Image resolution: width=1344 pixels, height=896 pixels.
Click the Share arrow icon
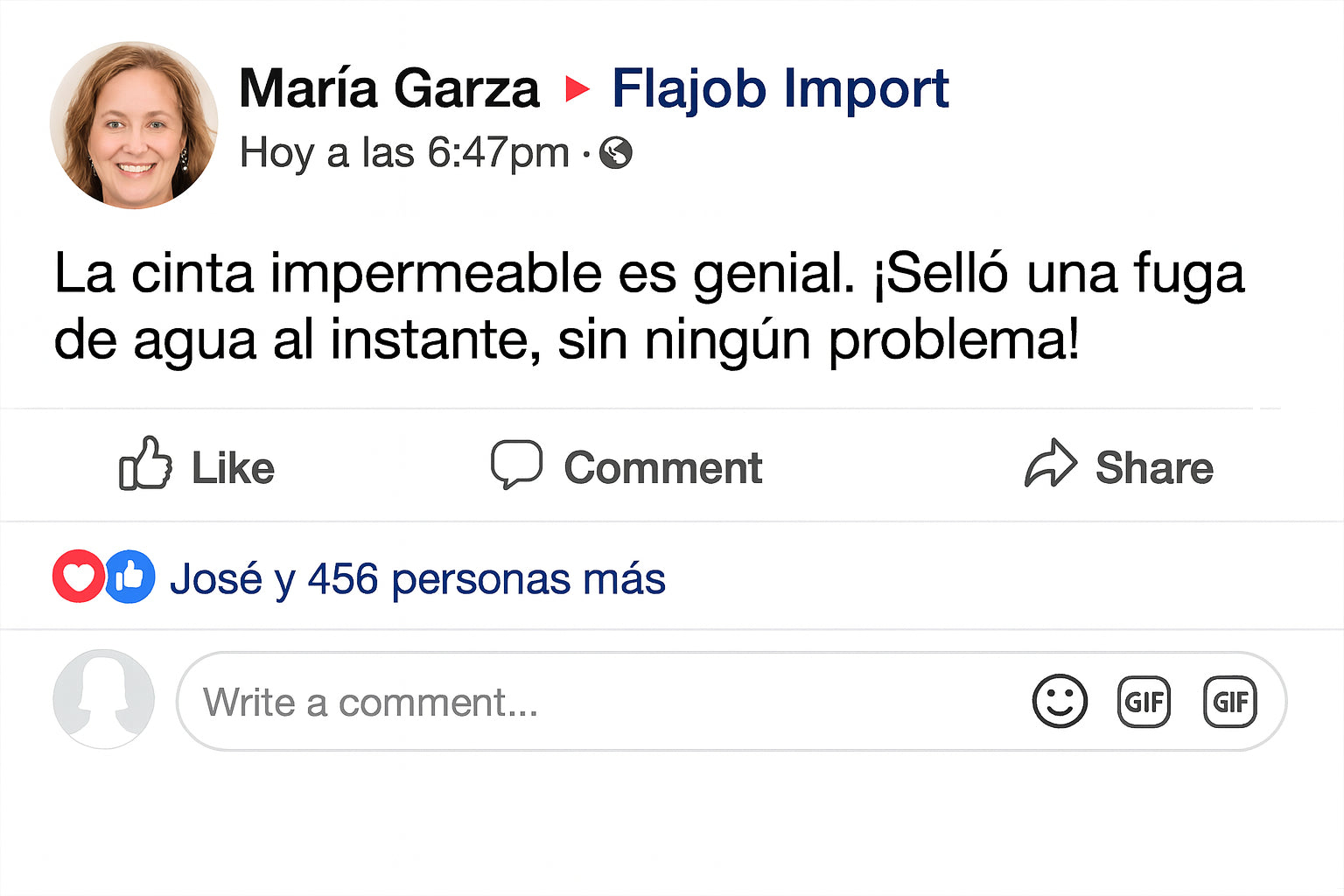click(1050, 464)
